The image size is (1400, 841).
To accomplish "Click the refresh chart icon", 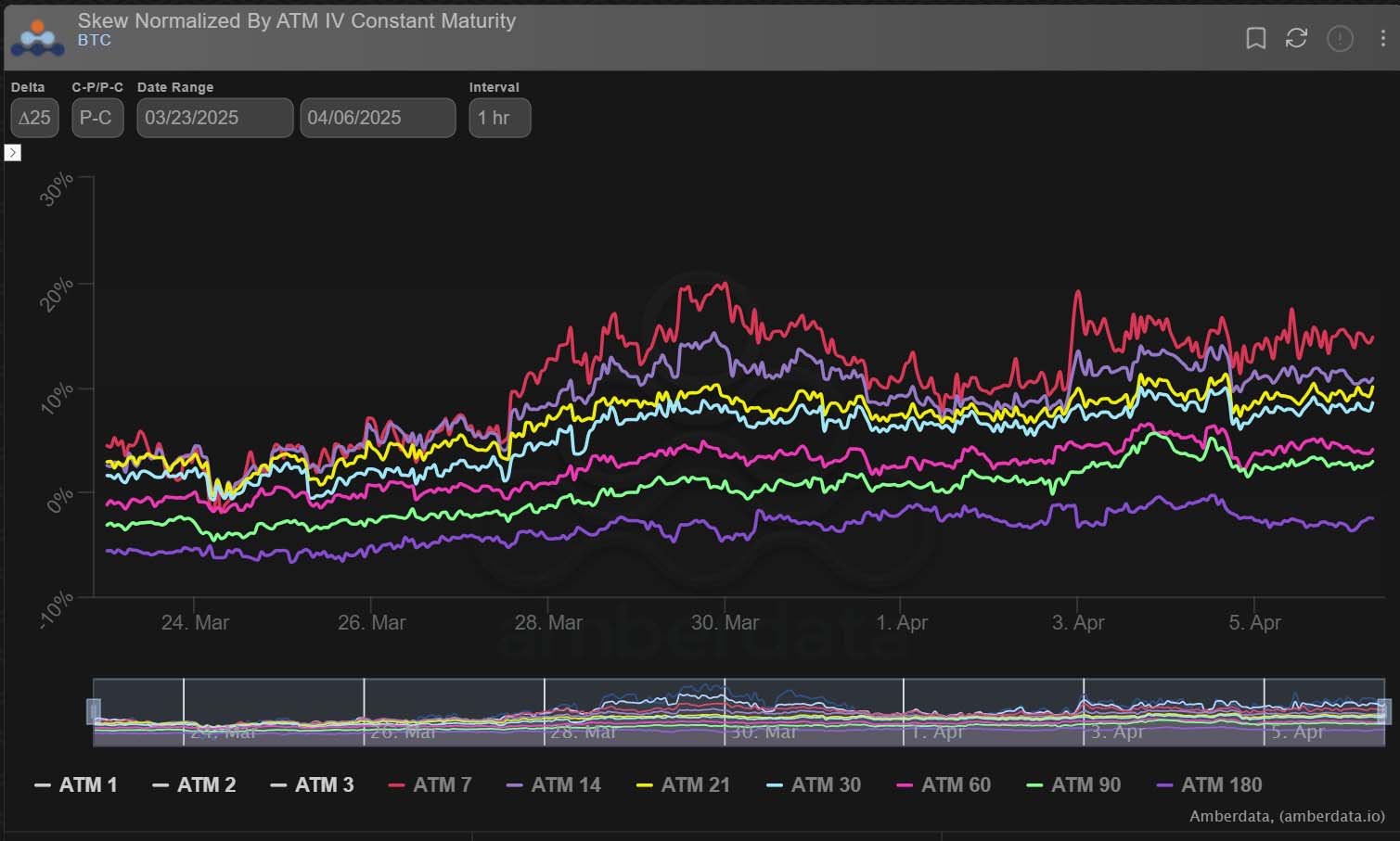I will click(1296, 38).
